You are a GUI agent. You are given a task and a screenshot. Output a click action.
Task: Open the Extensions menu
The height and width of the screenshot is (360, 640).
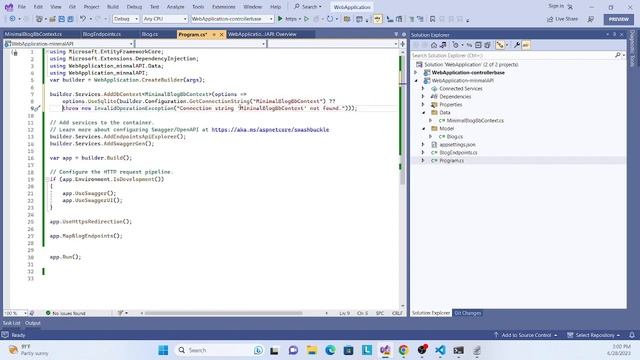coord(224,7)
